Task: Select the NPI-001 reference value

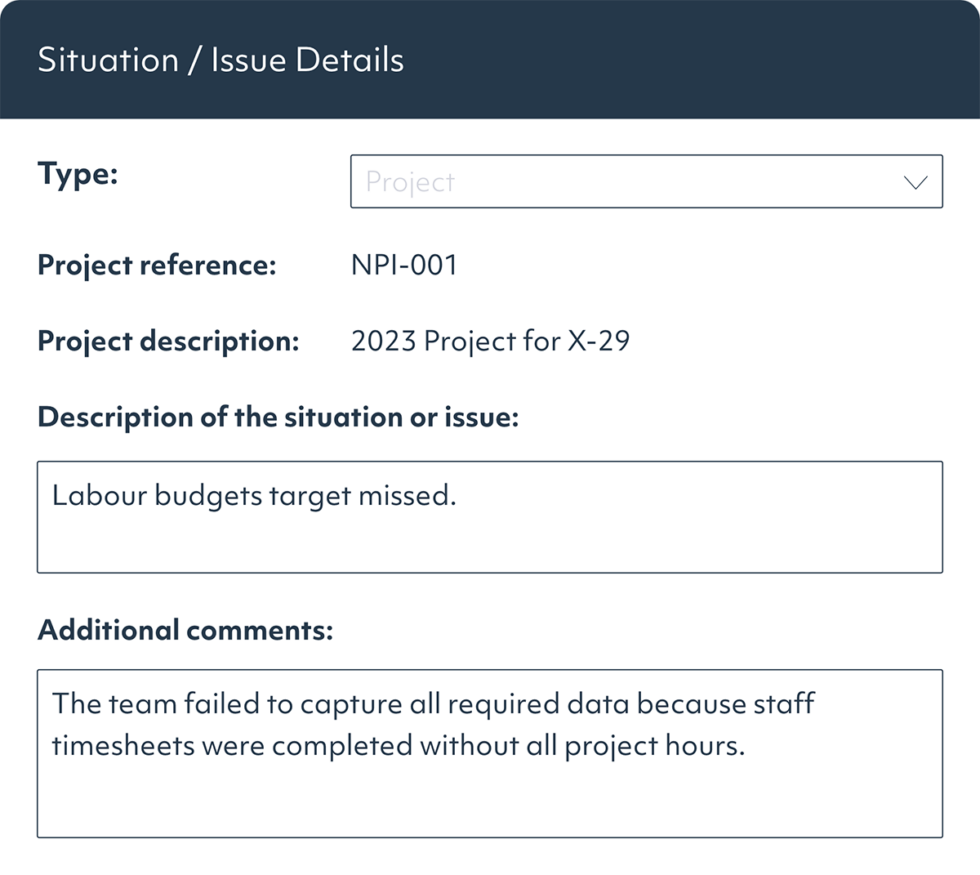Action: tap(404, 265)
